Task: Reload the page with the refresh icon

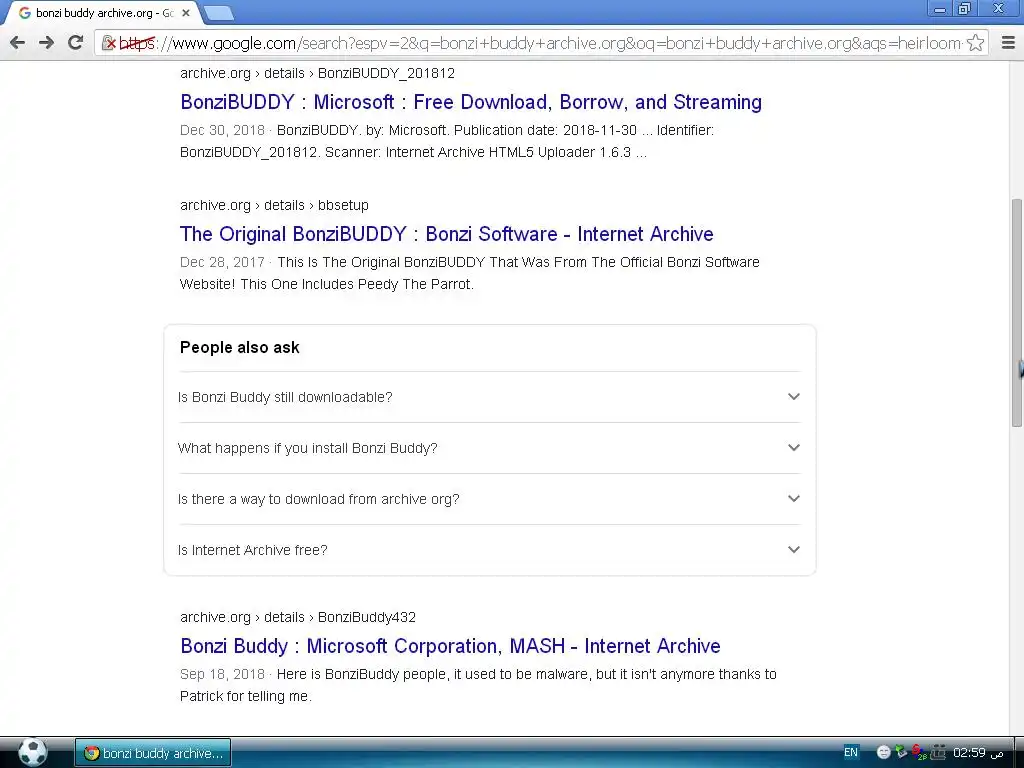Action: pyautogui.click(x=76, y=43)
